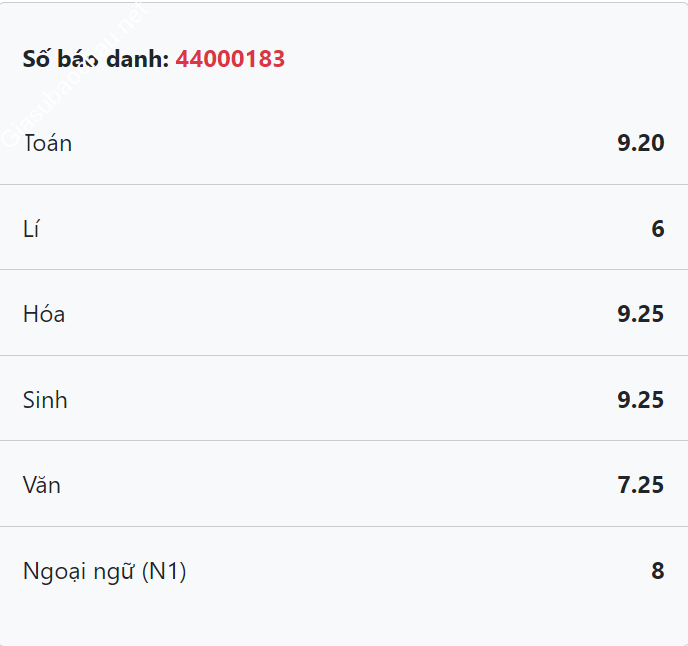
Task: Select the Hóa score value
Action: [641, 314]
